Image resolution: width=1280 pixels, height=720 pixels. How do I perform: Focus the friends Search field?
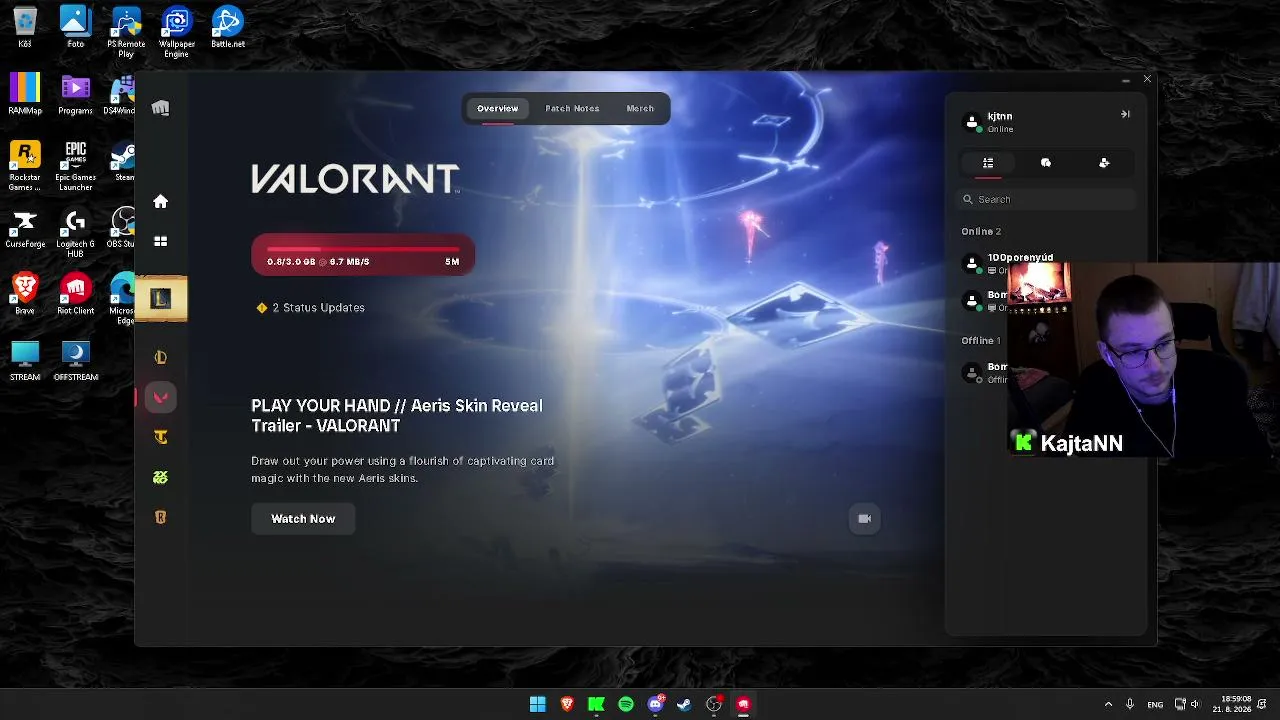(x=1046, y=199)
